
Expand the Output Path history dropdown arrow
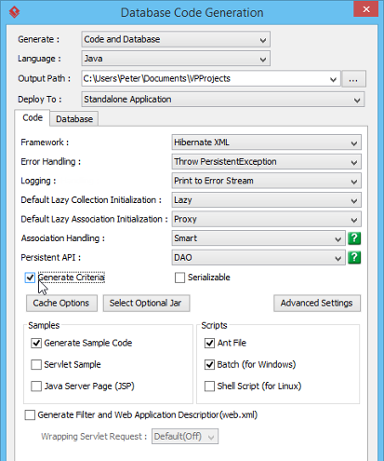click(x=333, y=79)
